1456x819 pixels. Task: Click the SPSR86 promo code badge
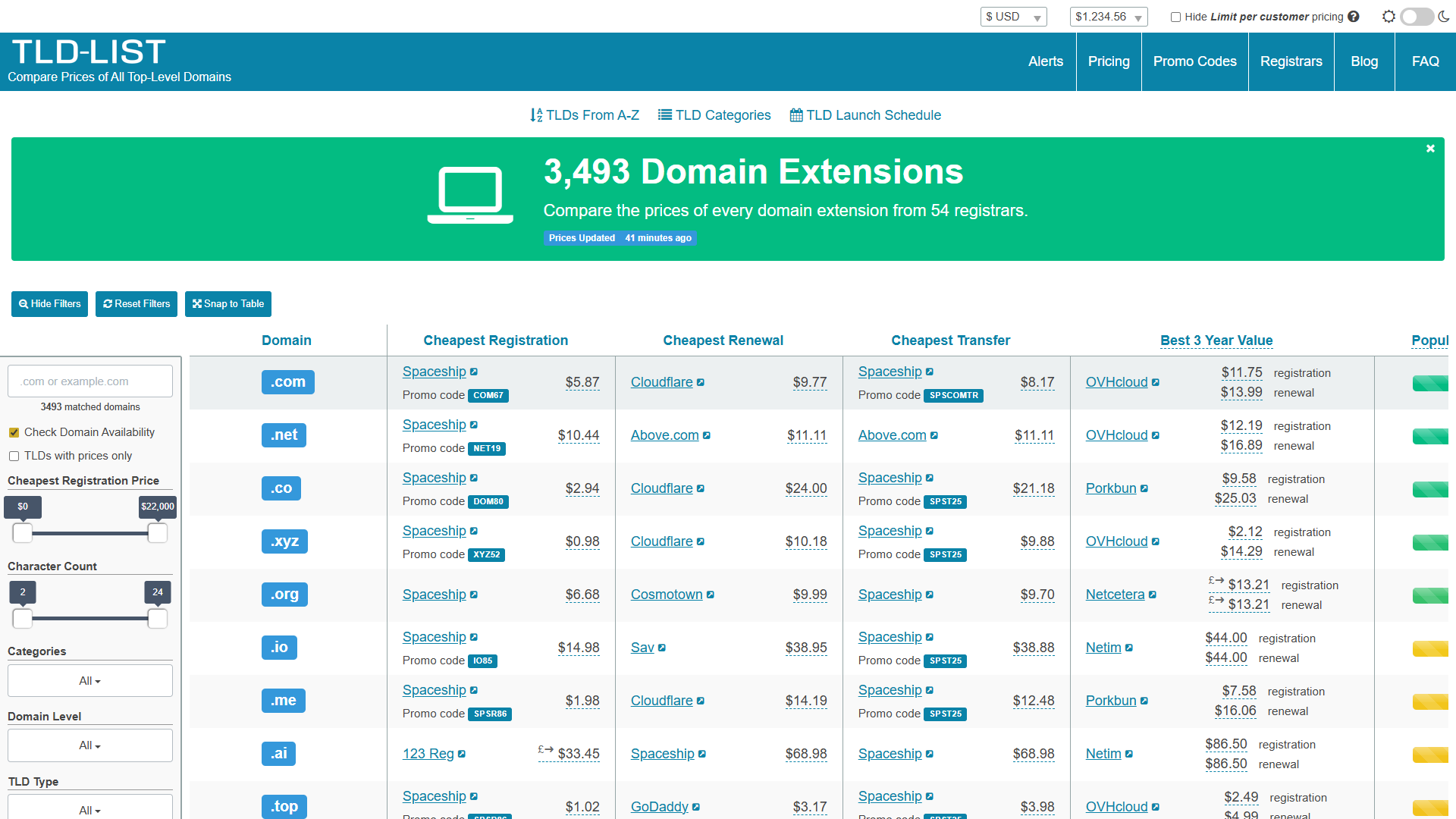click(490, 714)
